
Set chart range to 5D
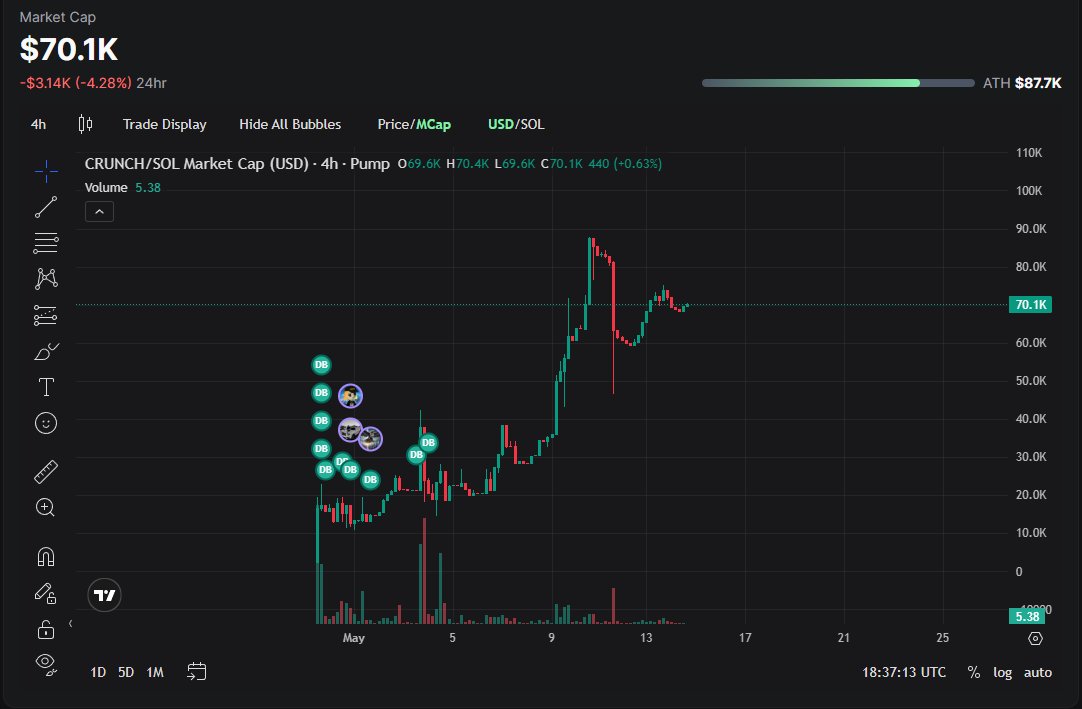(126, 672)
